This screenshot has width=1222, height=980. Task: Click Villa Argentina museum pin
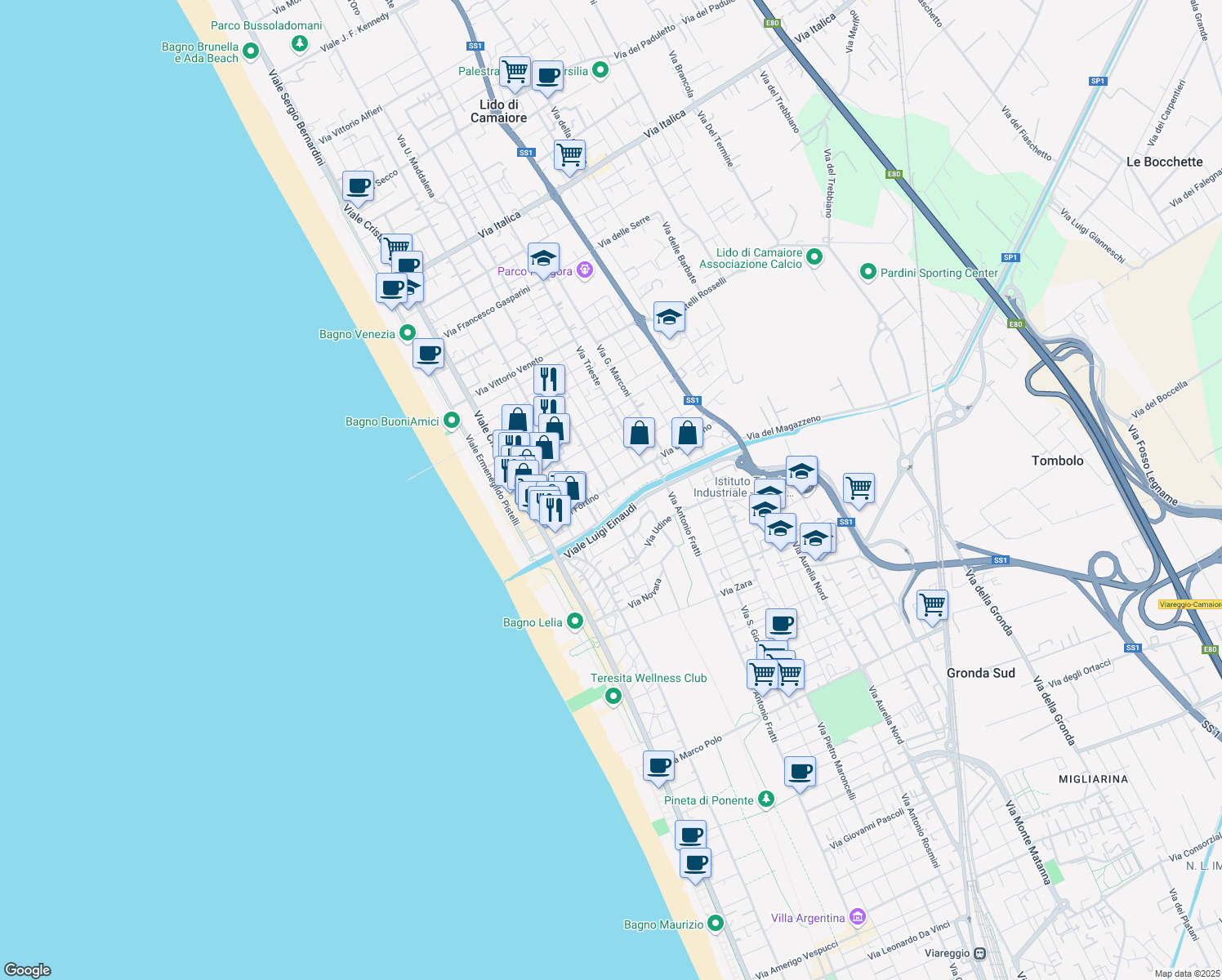(857, 917)
